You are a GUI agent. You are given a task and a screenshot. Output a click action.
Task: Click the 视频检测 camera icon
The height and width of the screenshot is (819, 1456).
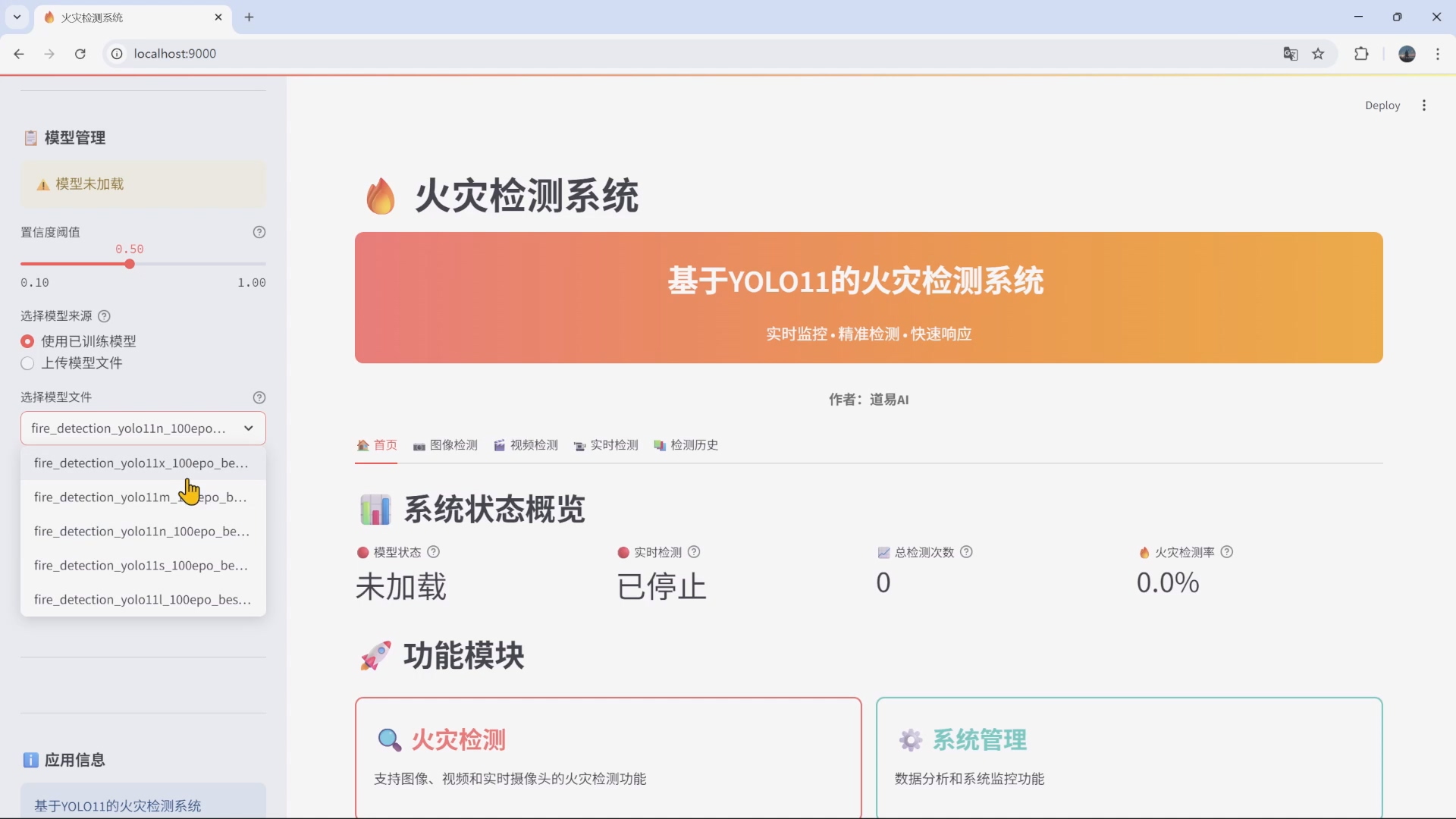coord(500,446)
